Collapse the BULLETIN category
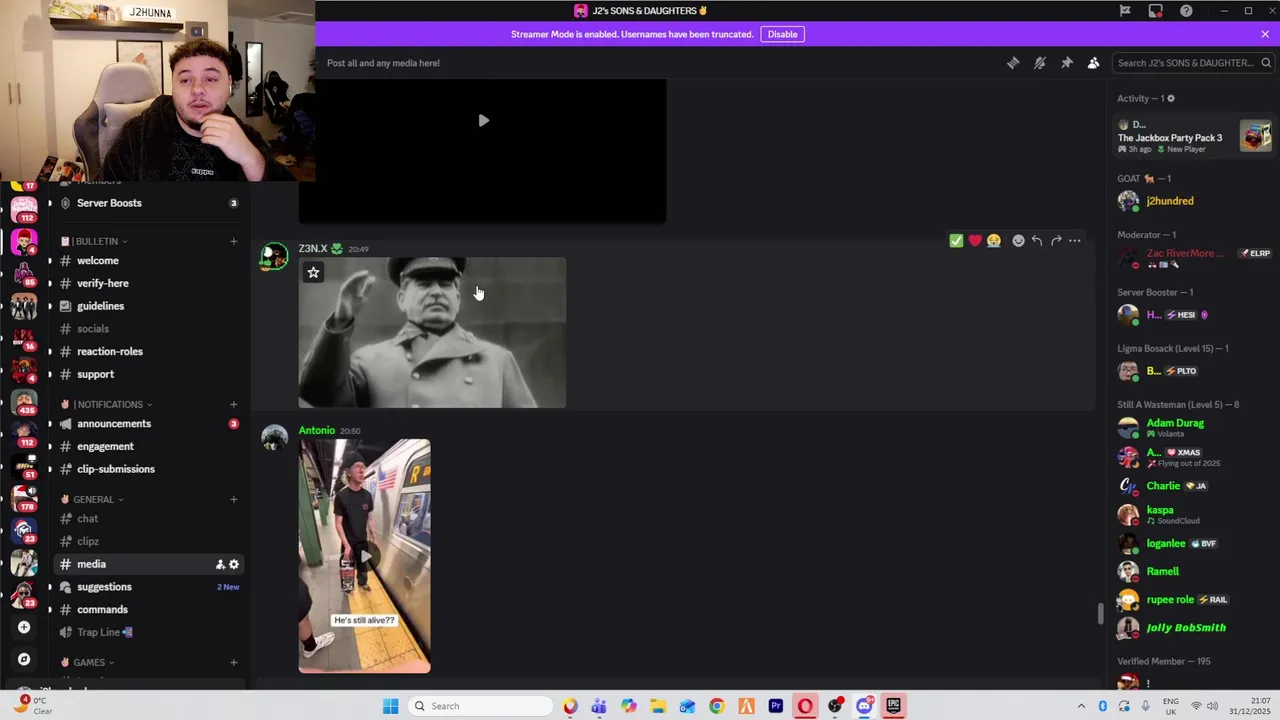The width and height of the screenshot is (1280, 720). tap(93, 241)
